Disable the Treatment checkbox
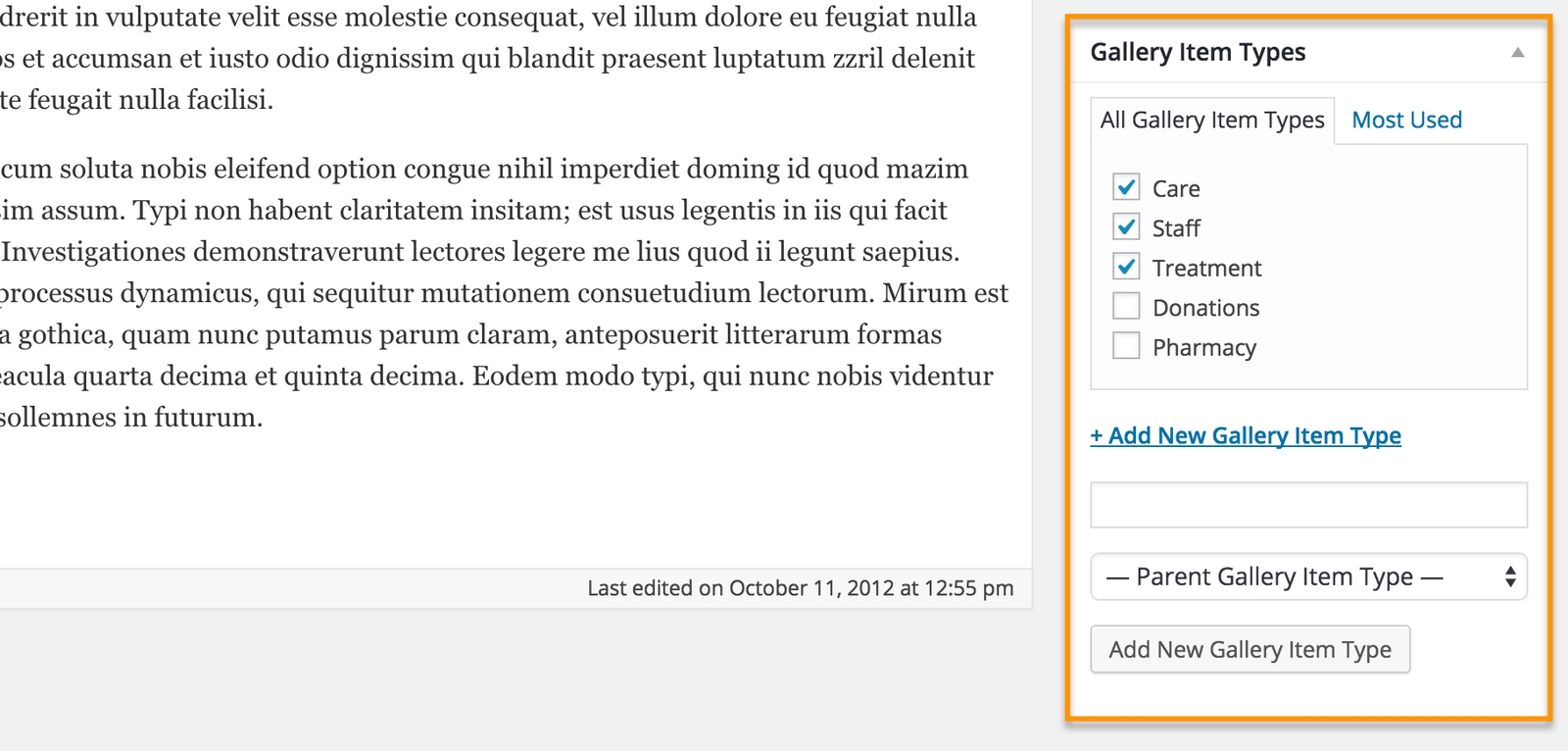1568x751 pixels. (x=1126, y=266)
